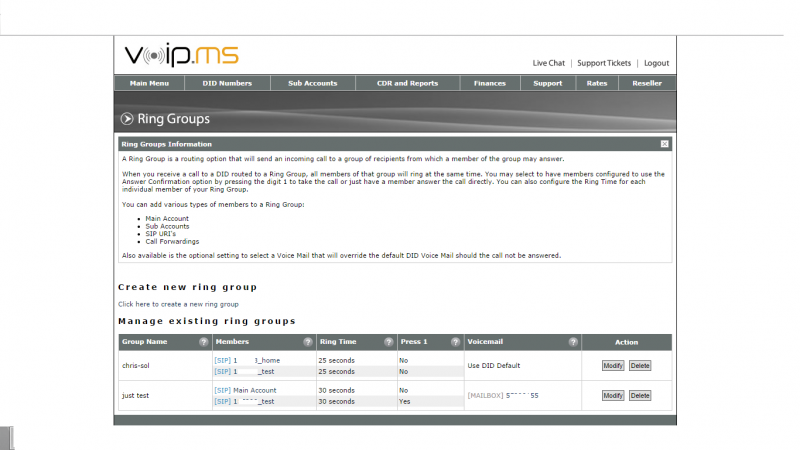The height and width of the screenshot is (450, 800).
Task: Click the Use DID Default voicemail cell
Action: tap(493, 366)
